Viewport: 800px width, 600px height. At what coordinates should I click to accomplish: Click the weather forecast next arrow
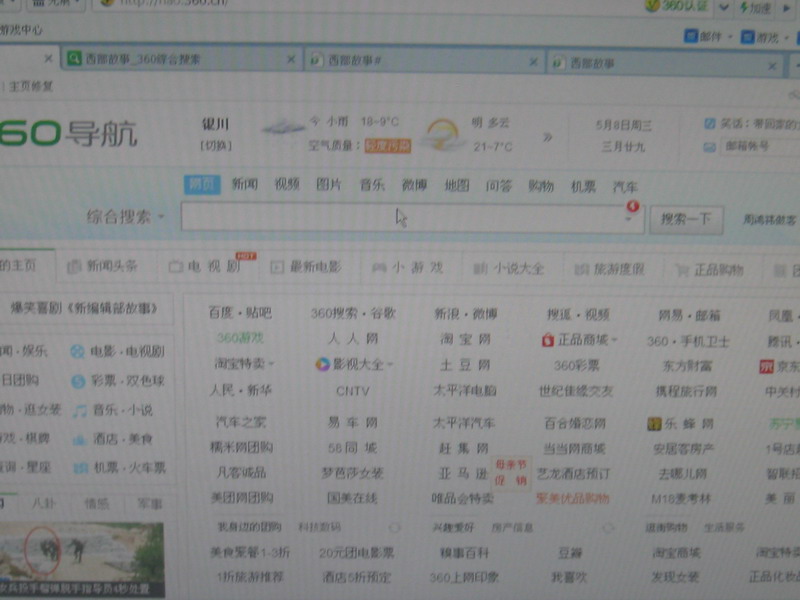tap(547, 137)
